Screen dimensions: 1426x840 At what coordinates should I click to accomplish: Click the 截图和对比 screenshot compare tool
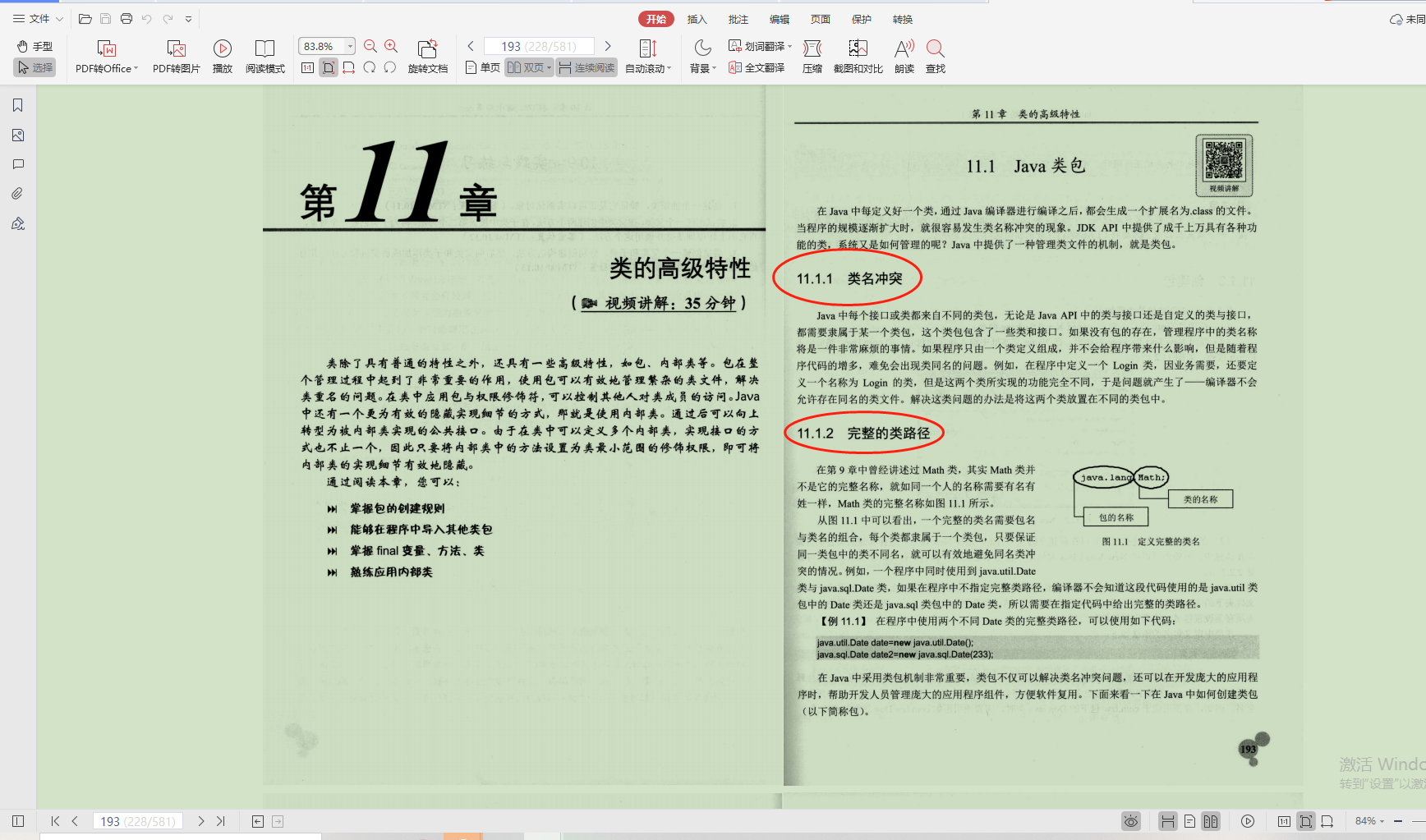(x=858, y=57)
